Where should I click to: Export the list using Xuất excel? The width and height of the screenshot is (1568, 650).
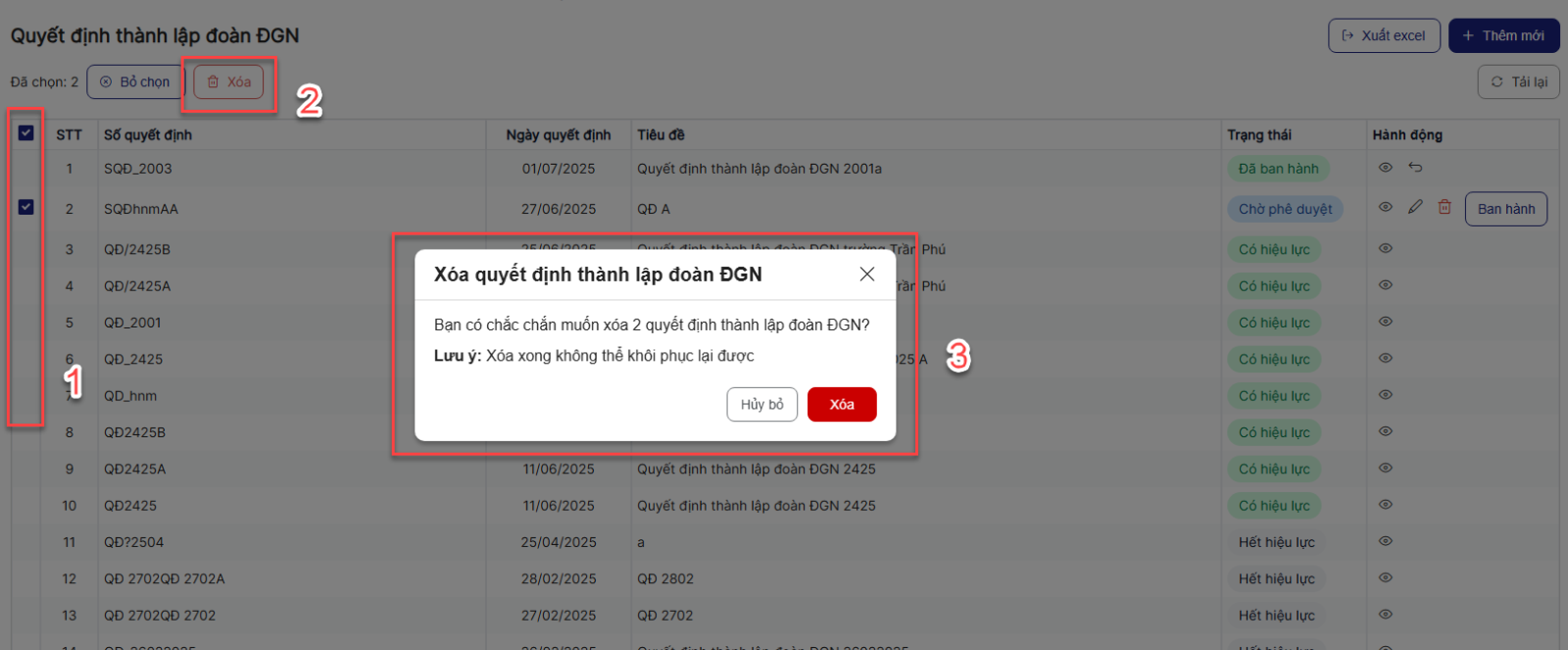coord(1383,35)
